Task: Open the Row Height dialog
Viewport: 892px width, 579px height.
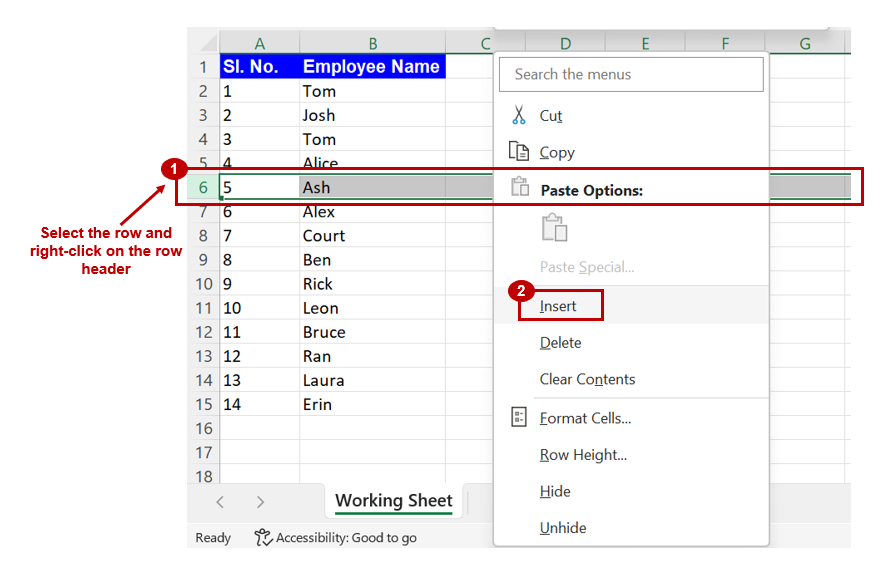Action: click(x=584, y=454)
